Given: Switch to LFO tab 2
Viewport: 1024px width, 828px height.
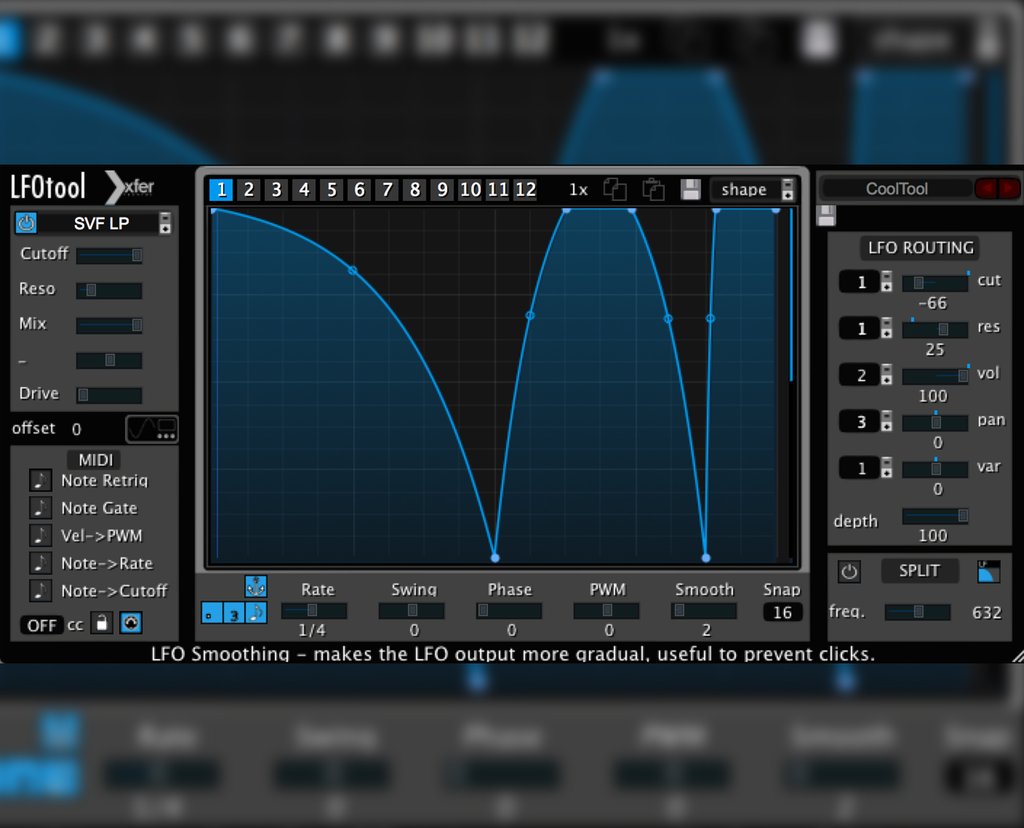Looking at the screenshot, I should [x=248, y=189].
